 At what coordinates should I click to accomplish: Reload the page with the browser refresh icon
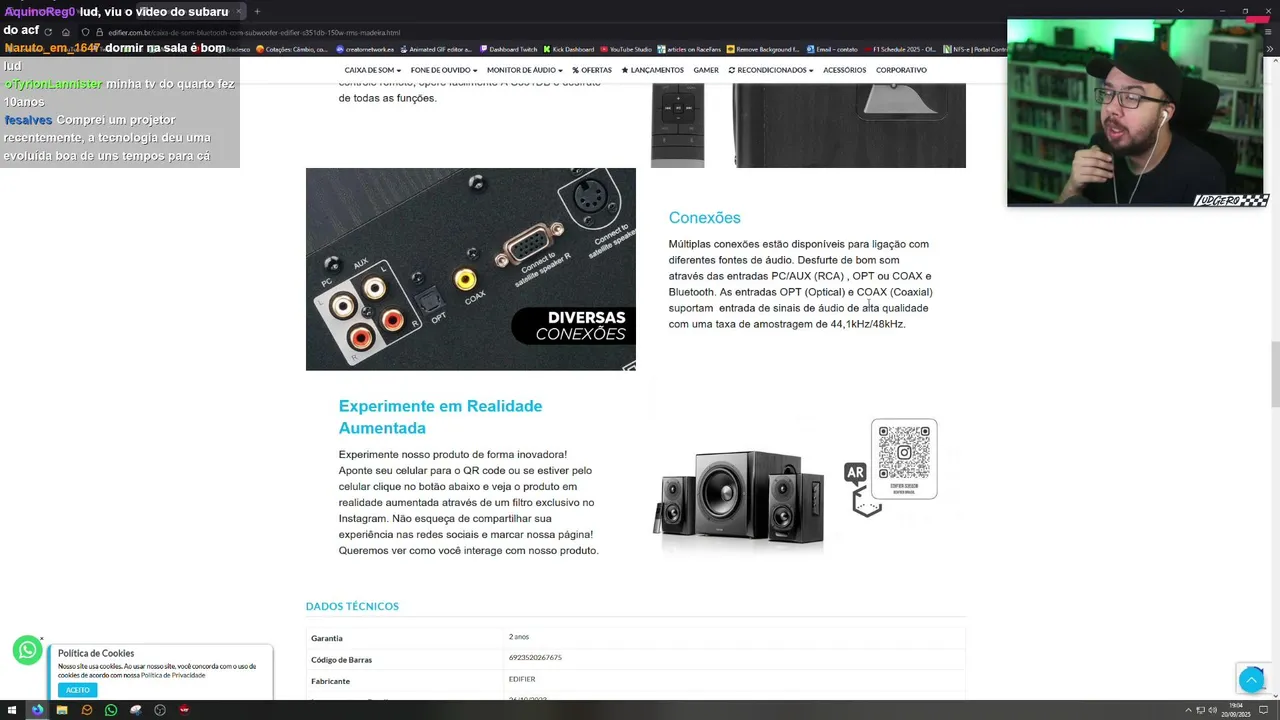[x=47, y=32]
